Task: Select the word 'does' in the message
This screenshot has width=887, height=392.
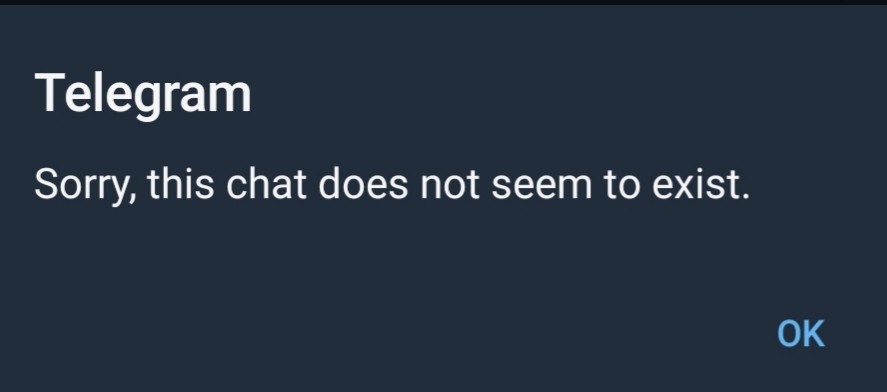Action: point(363,184)
